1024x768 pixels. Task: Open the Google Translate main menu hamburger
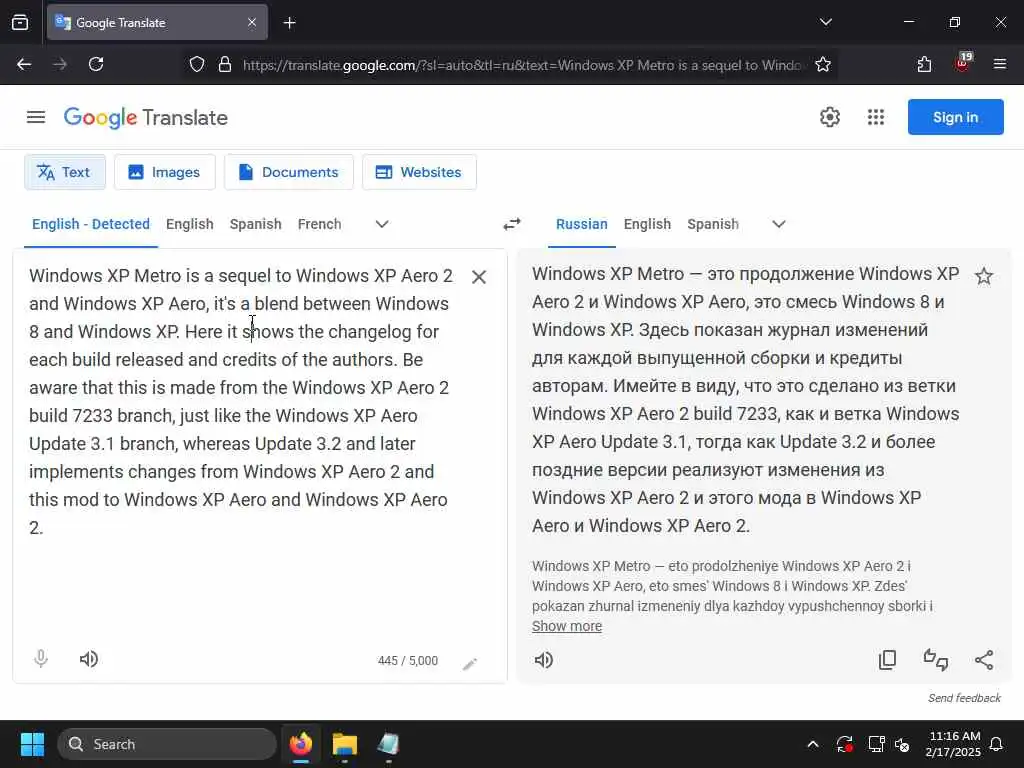coord(36,117)
